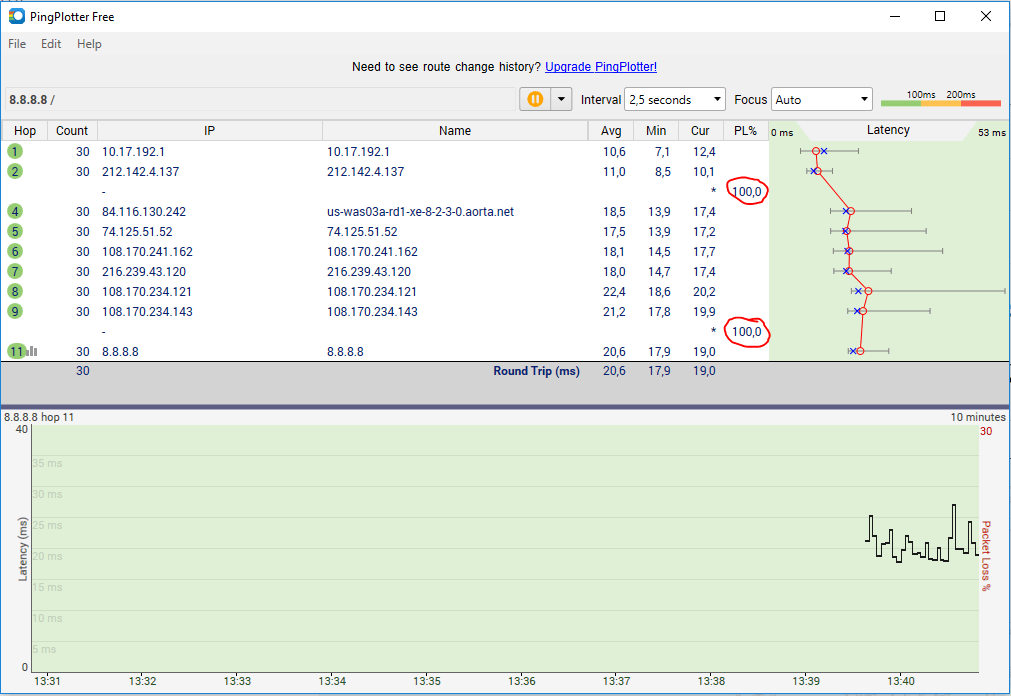Click the 10 minutes timeline scale label
Screen dimensions: 1011x696
click(977, 417)
